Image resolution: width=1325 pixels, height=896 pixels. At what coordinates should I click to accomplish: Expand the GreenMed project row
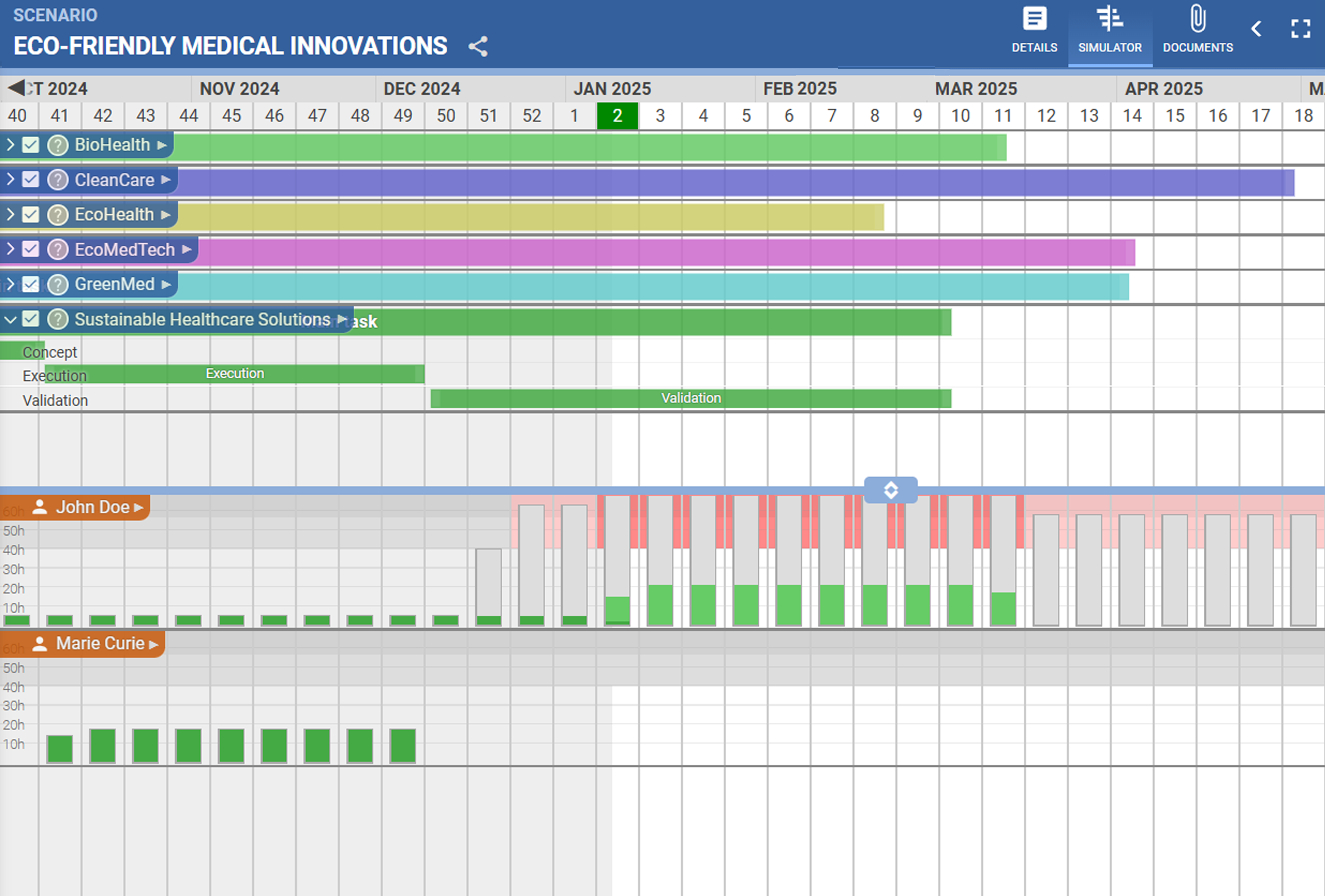pyautogui.click(x=10, y=284)
